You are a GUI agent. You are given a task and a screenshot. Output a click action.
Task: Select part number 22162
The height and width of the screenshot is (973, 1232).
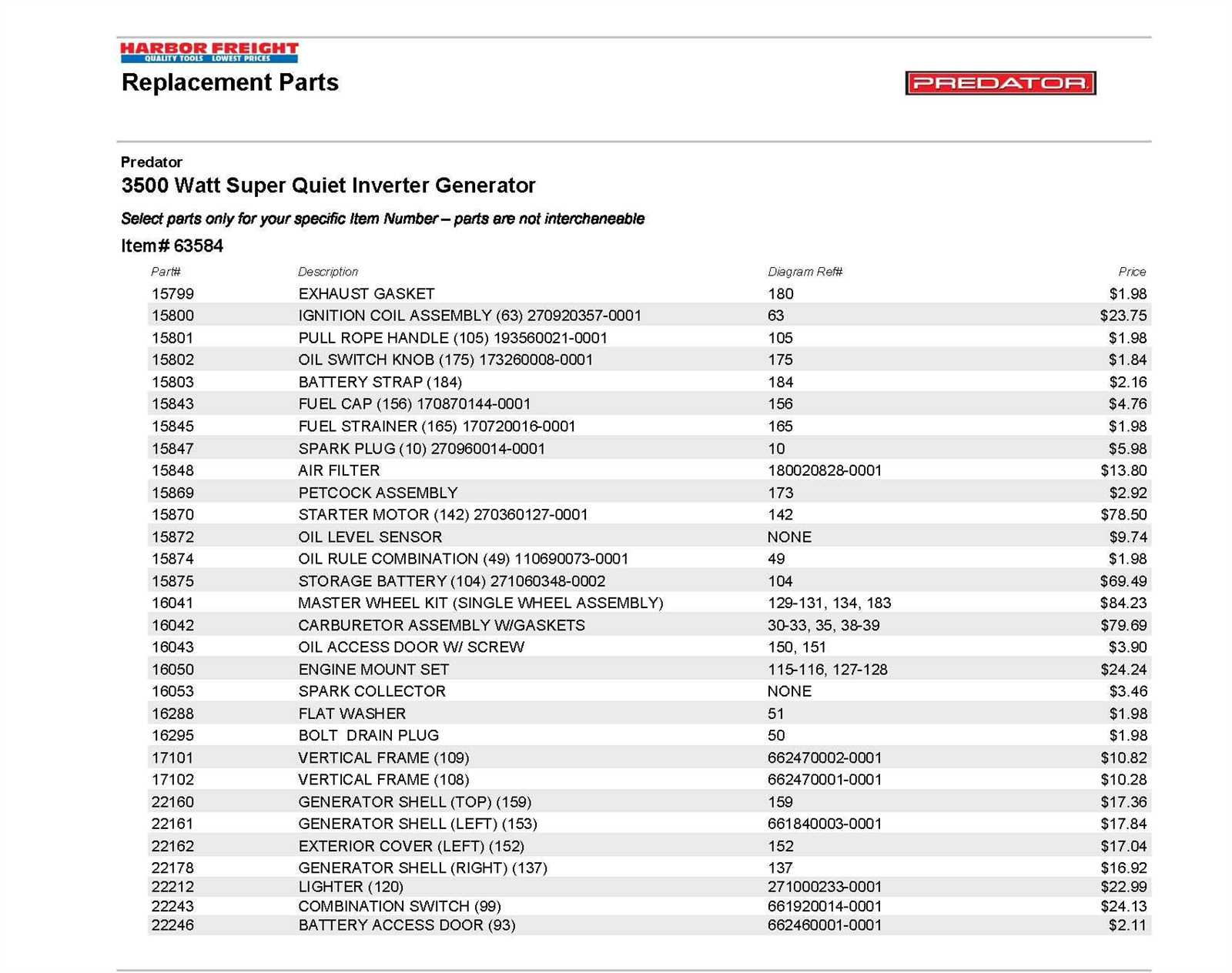point(172,846)
